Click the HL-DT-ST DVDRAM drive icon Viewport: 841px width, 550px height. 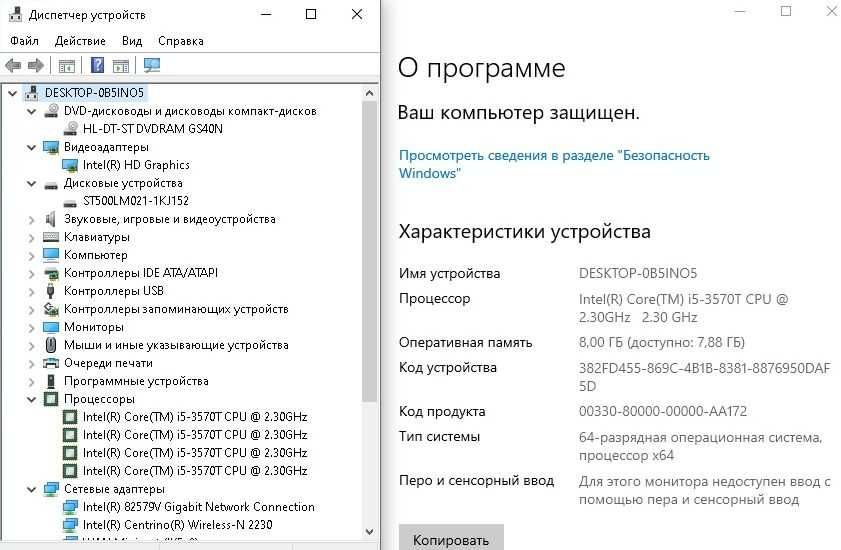coord(70,129)
